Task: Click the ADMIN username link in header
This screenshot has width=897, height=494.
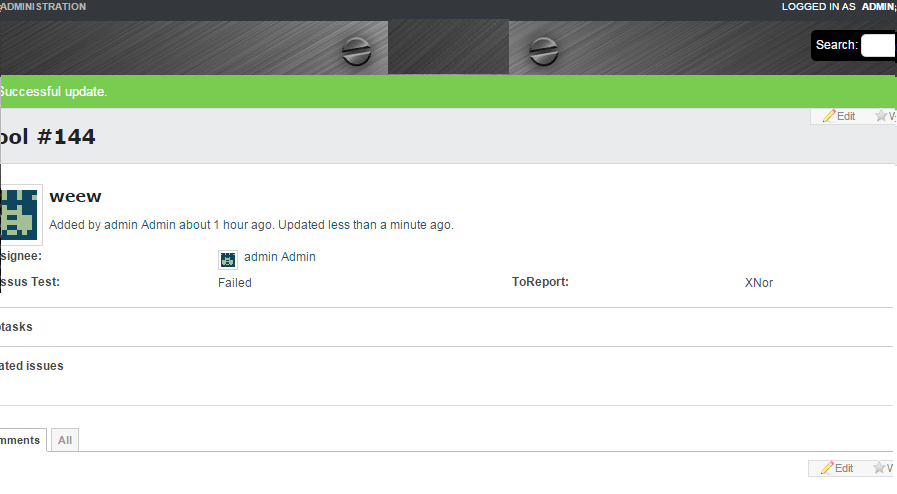Action: (x=879, y=7)
